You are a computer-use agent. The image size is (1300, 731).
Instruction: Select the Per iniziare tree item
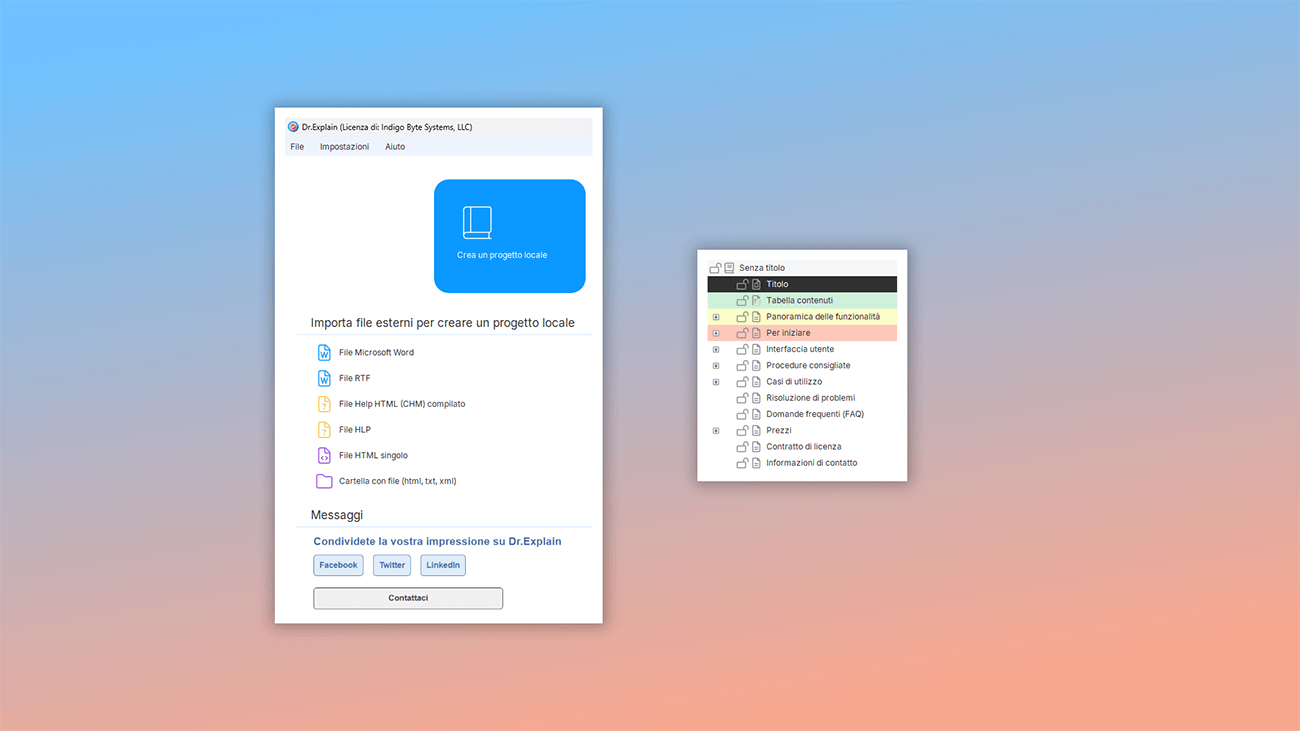pyautogui.click(x=790, y=332)
